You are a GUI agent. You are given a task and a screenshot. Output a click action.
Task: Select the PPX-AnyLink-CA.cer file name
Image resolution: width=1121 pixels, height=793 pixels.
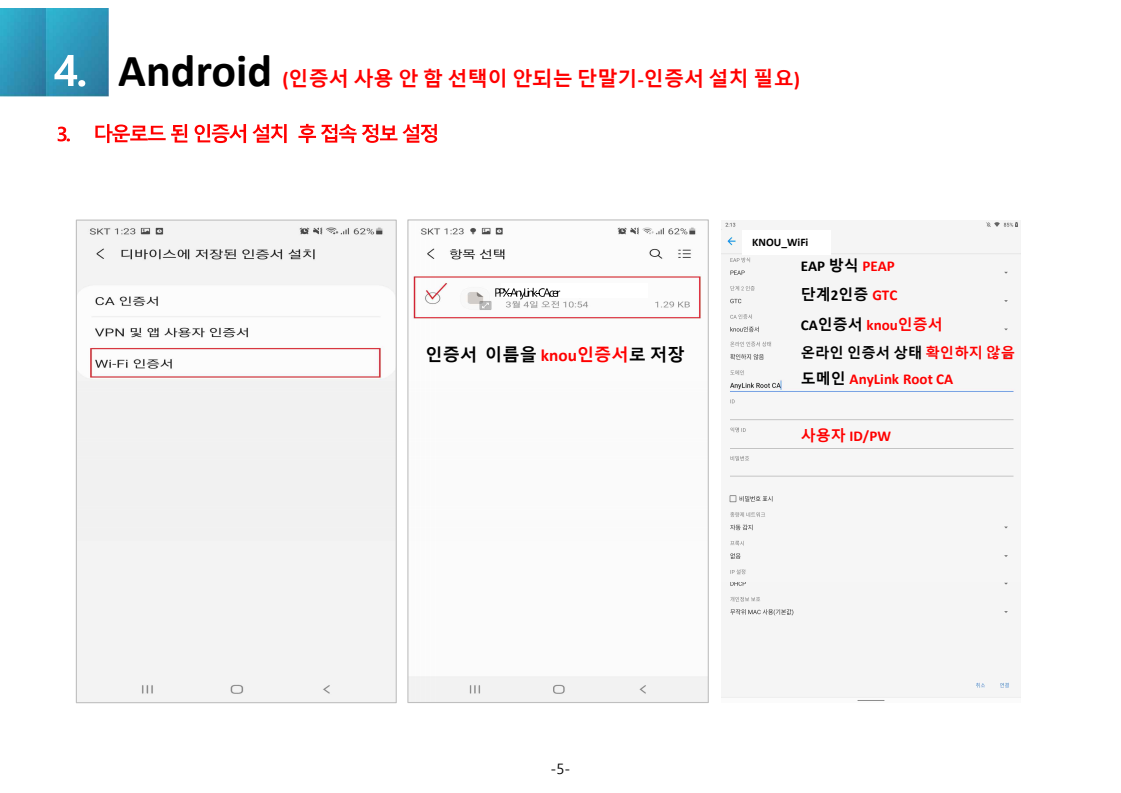coord(527,292)
